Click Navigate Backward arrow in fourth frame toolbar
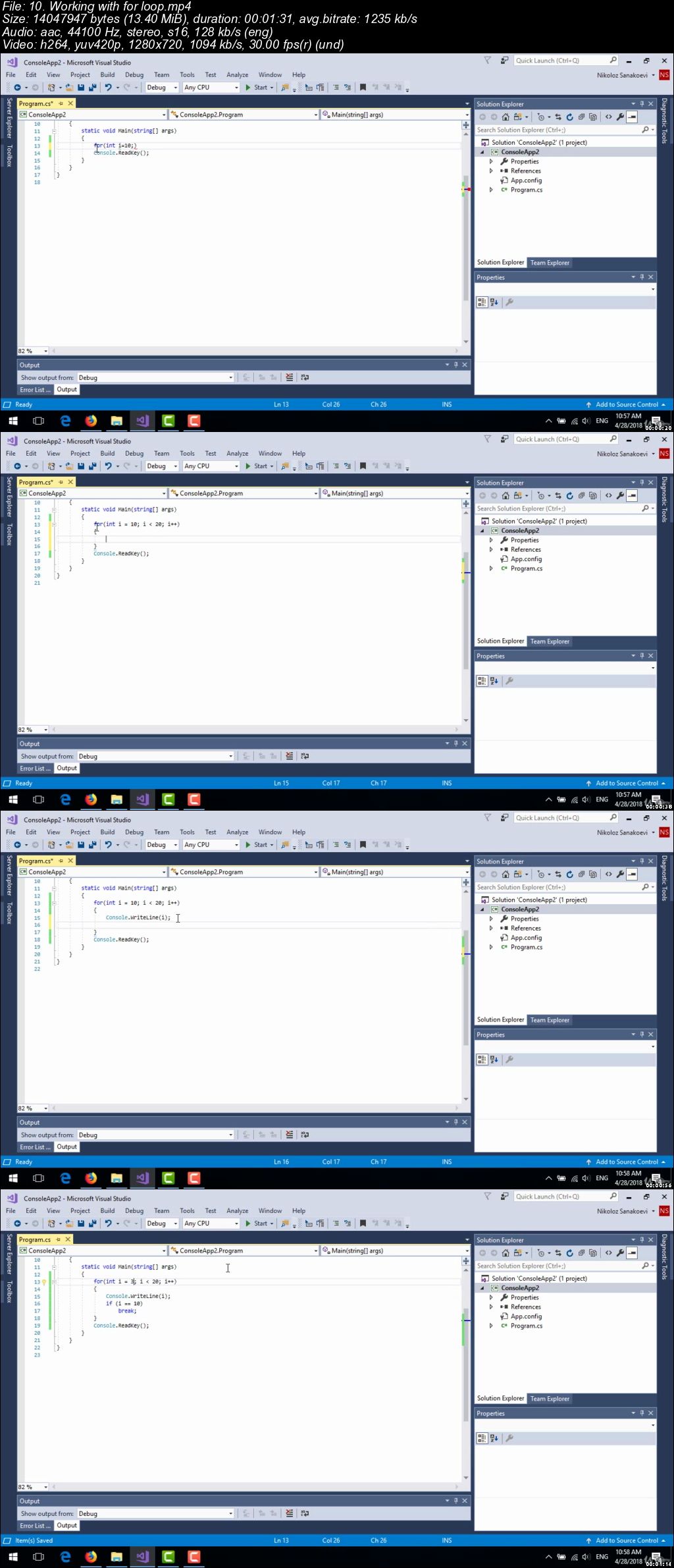674x1568 pixels. 17,1223
